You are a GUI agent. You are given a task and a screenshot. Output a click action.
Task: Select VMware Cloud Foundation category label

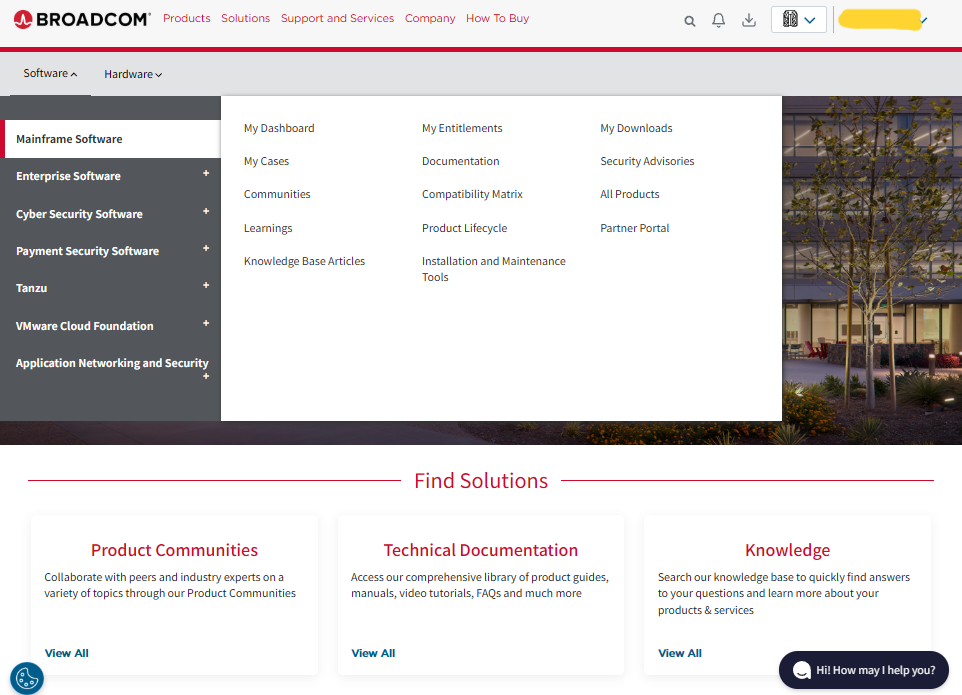tap(85, 326)
